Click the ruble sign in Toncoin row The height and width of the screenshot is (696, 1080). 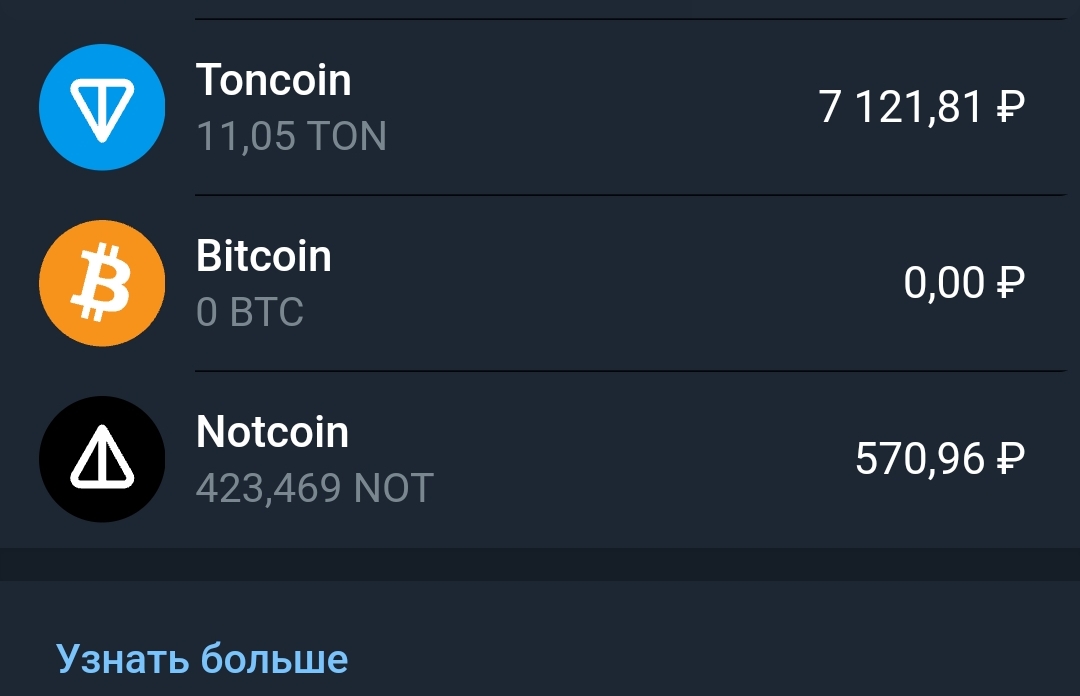point(1011,107)
